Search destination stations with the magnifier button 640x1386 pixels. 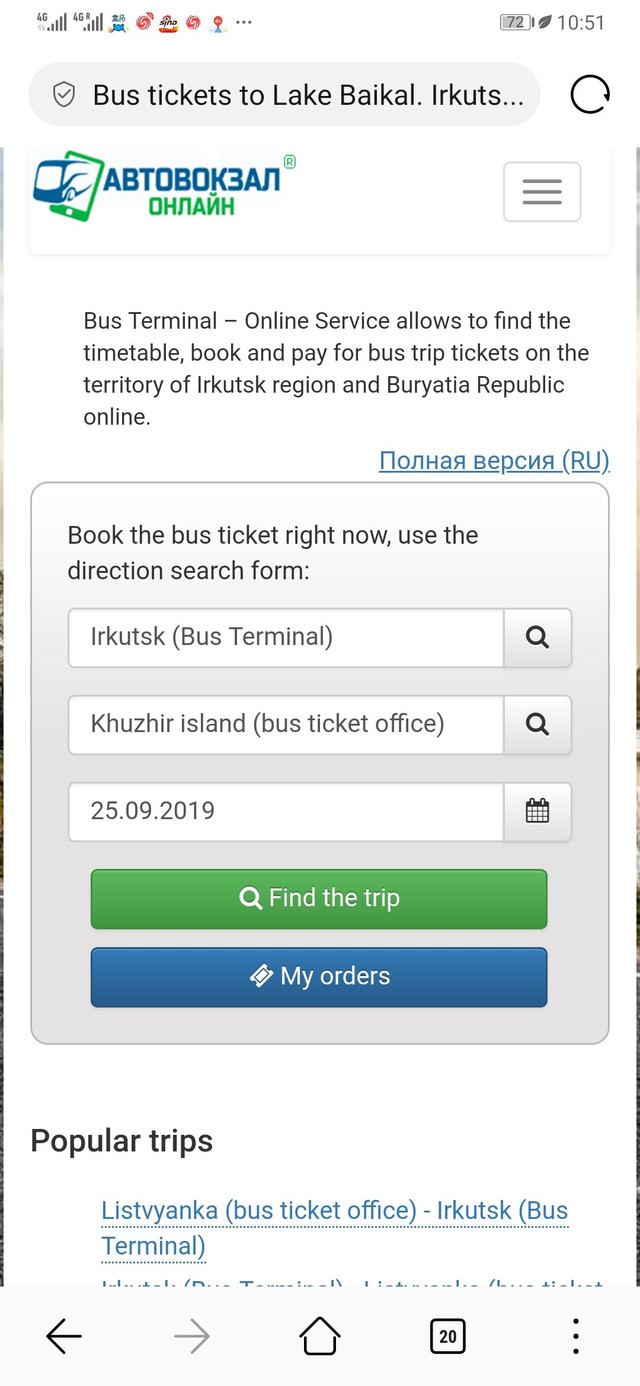(537, 724)
